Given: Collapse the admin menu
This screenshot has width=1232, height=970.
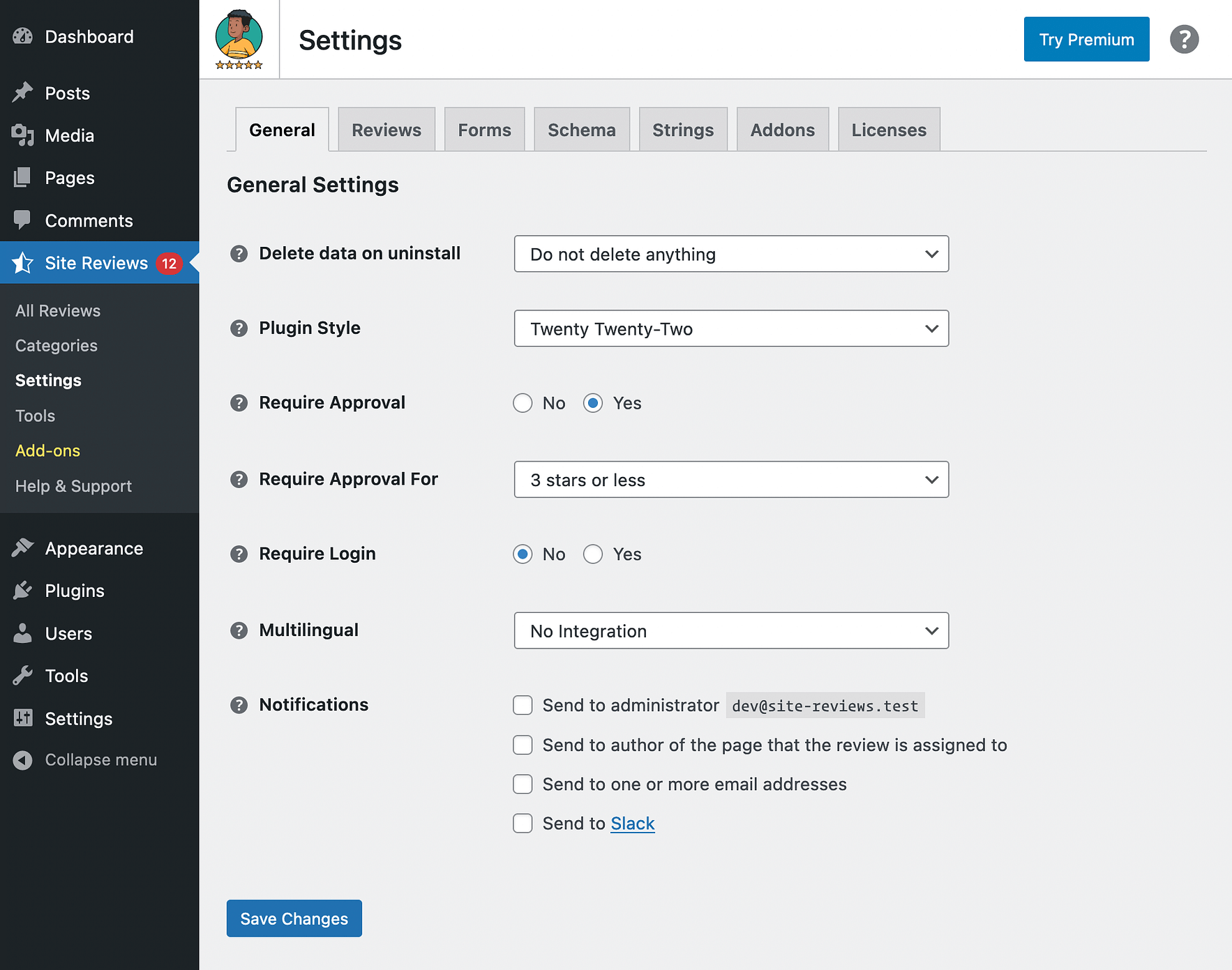Looking at the screenshot, I should (23, 759).
